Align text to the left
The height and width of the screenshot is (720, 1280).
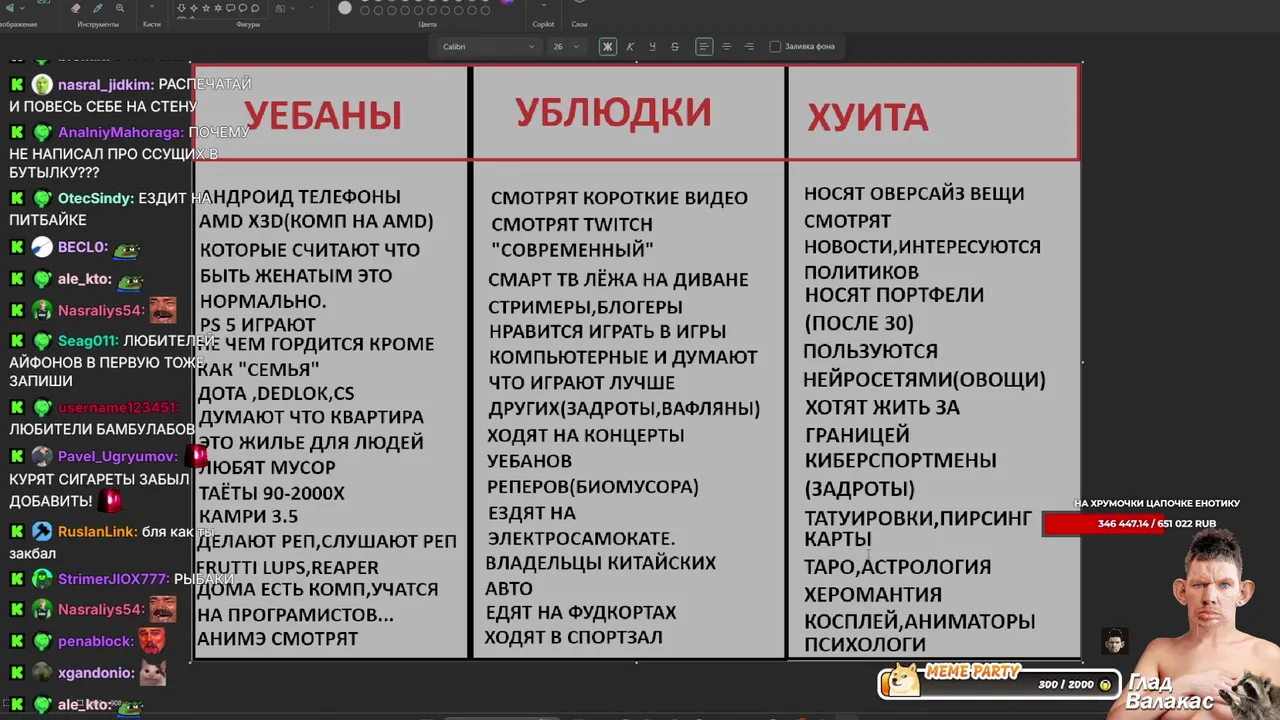pos(704,46)
